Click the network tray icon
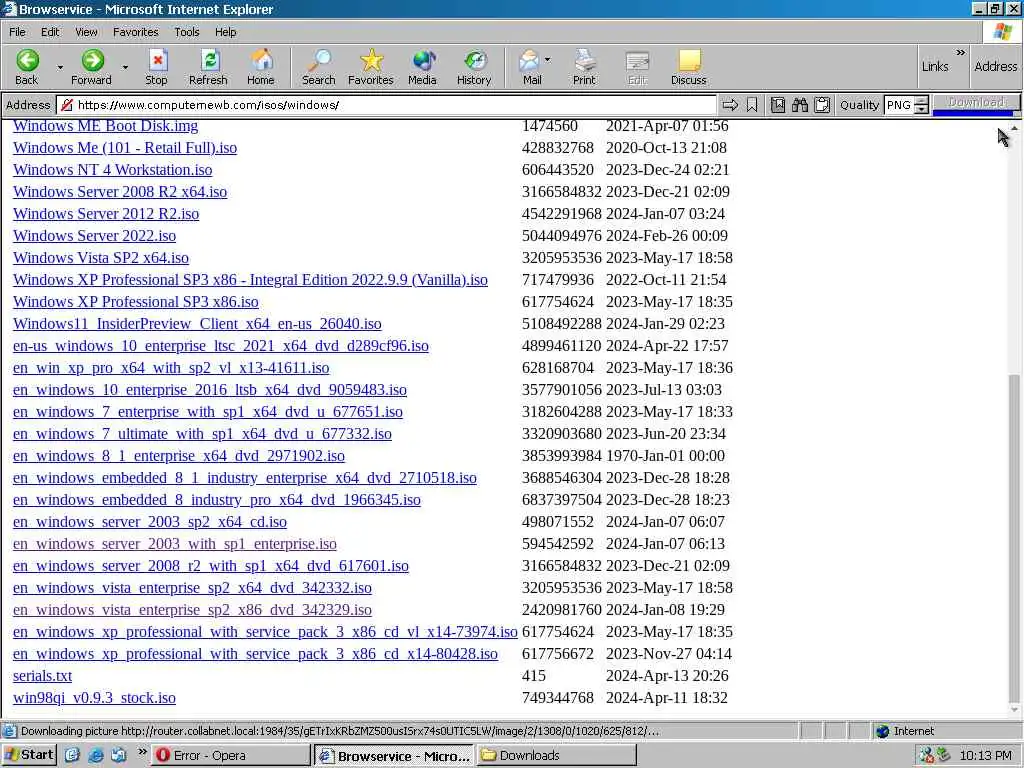This screenshot has width=1024, height=768. [x=926, y=756]
